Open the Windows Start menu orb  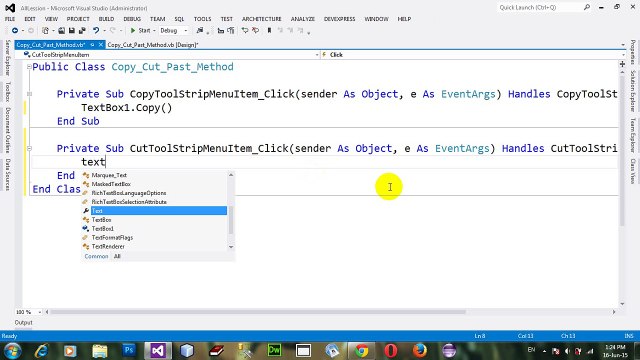(12, 351)
